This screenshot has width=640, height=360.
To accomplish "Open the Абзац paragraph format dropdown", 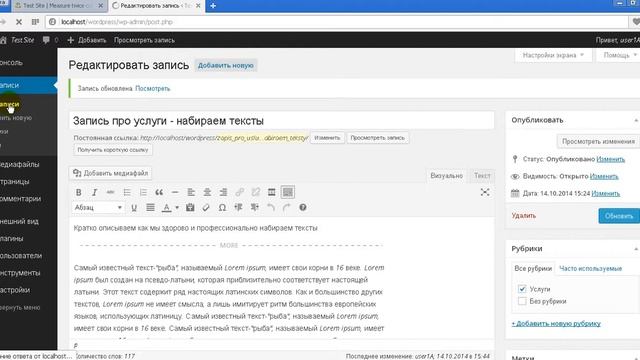I will coord(98,208).
